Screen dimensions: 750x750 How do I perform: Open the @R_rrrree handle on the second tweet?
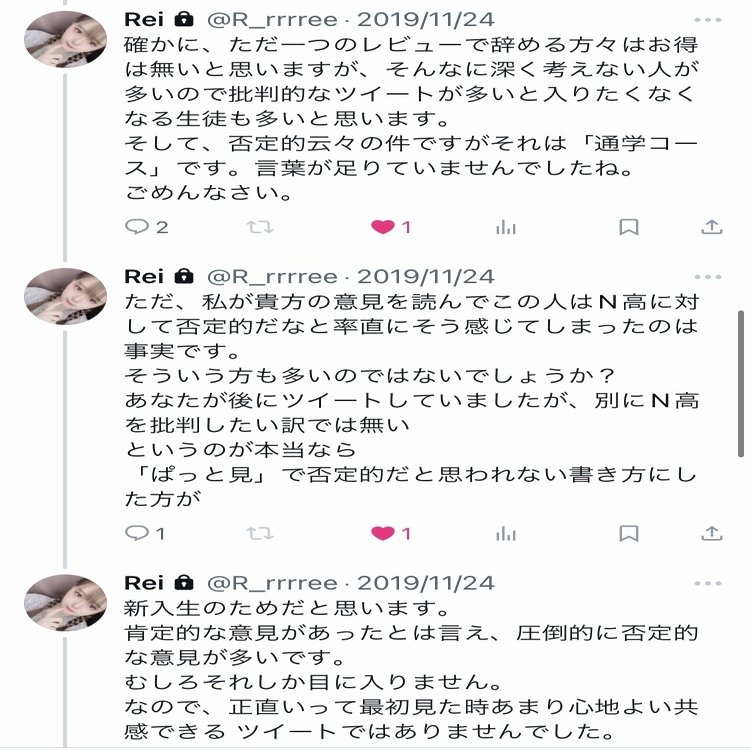pyautogui.click(x=271, y=277)
